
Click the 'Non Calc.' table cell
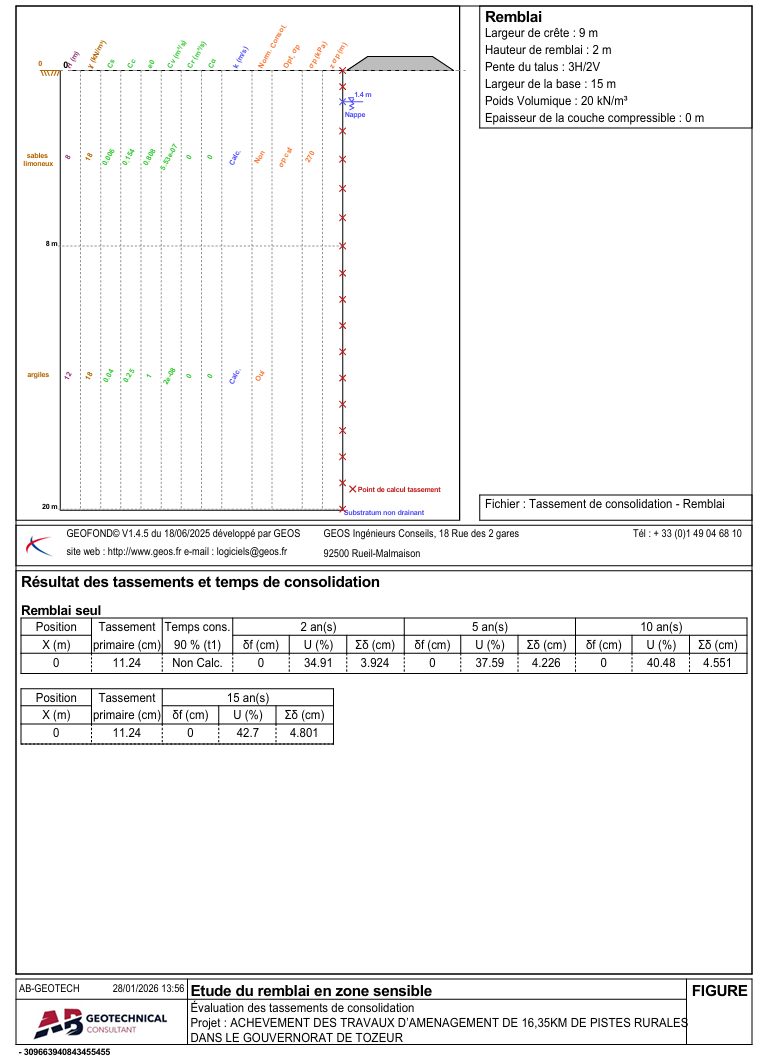pos(197,662)
